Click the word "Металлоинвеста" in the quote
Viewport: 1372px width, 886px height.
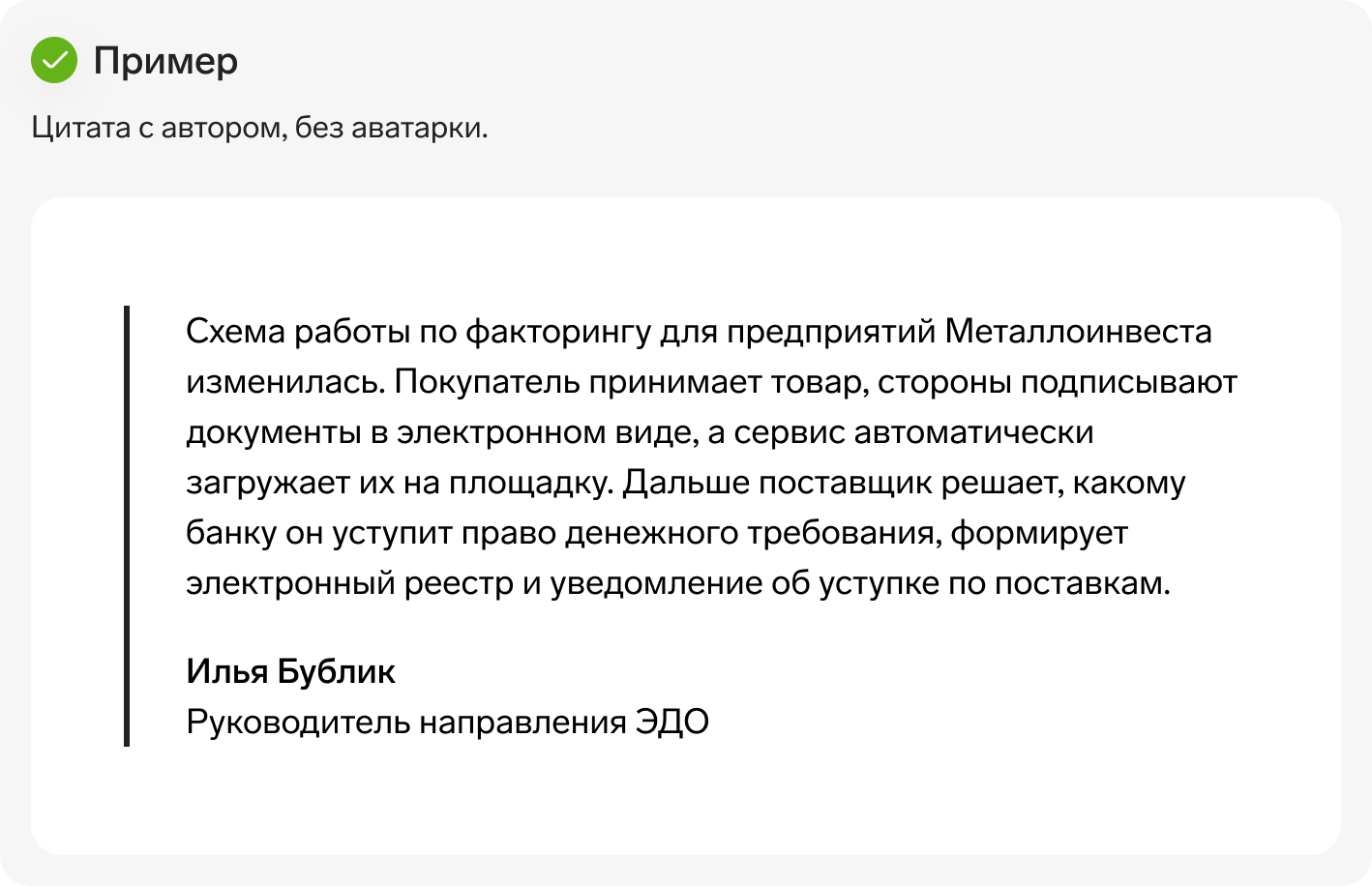tap(1078, 331)
